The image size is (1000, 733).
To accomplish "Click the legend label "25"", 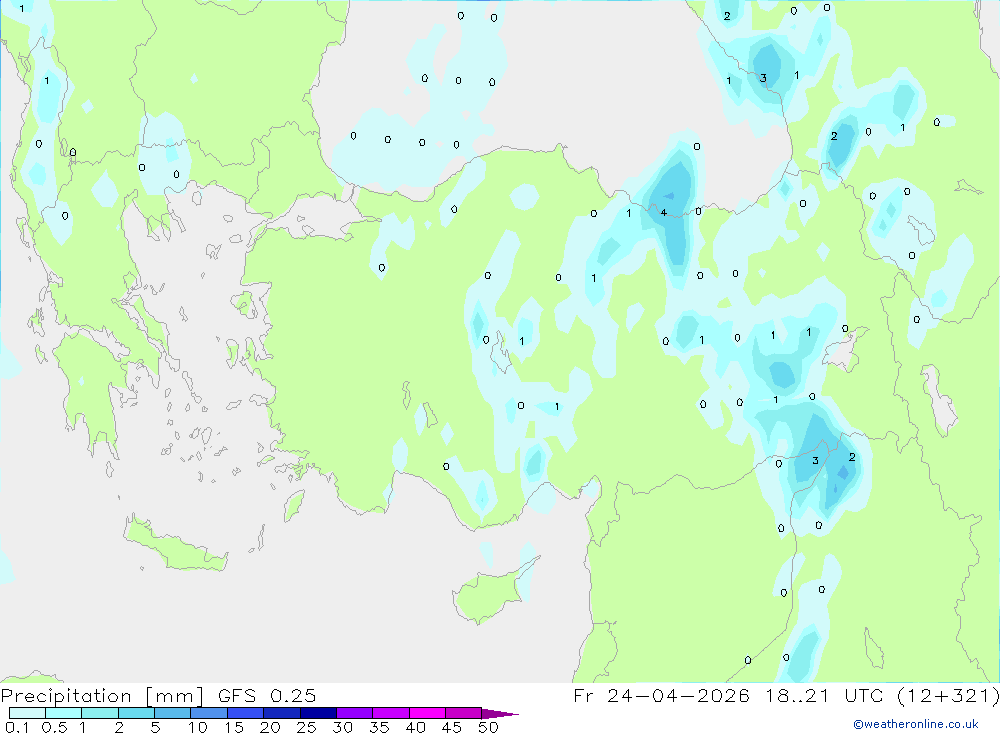I will point(306,727).
